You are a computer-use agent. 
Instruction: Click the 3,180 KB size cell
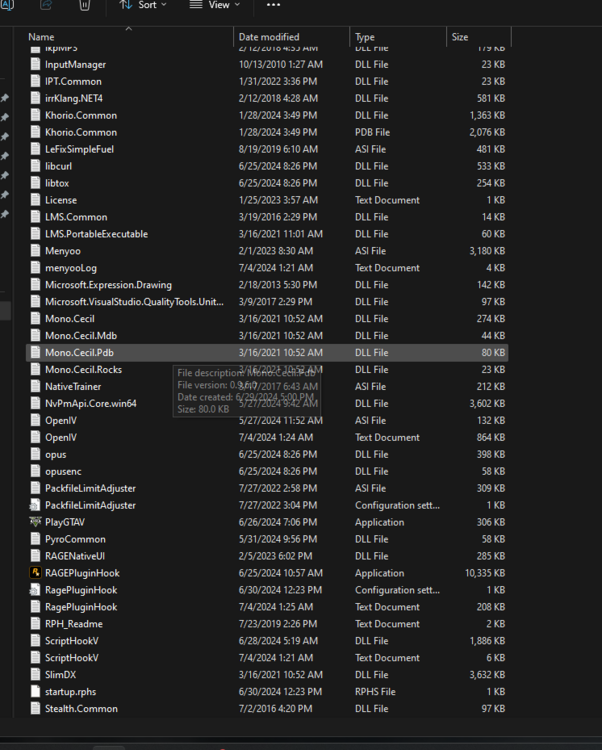[487, 251]
